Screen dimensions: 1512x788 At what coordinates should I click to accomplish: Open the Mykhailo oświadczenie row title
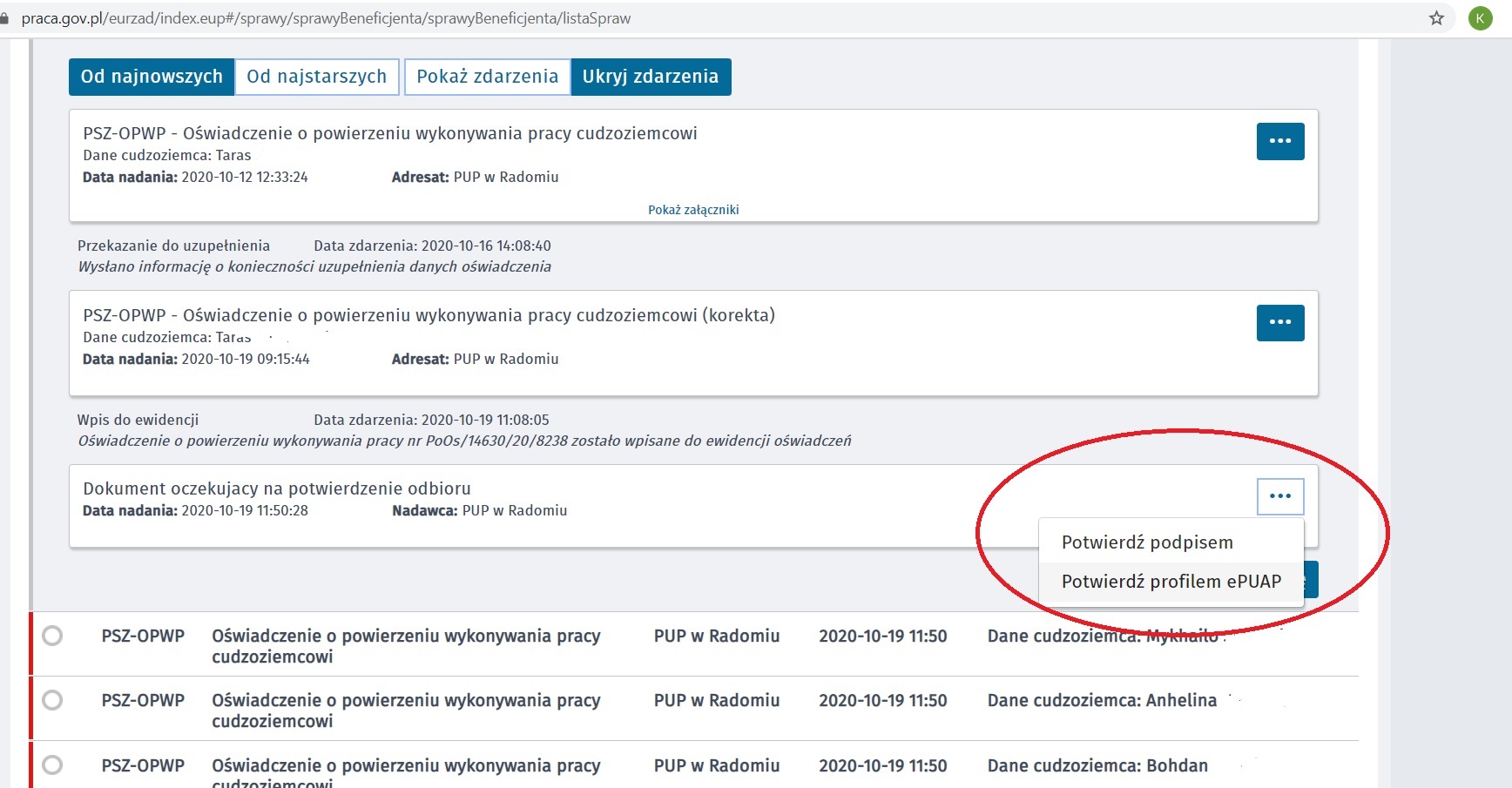click(406, 645)
